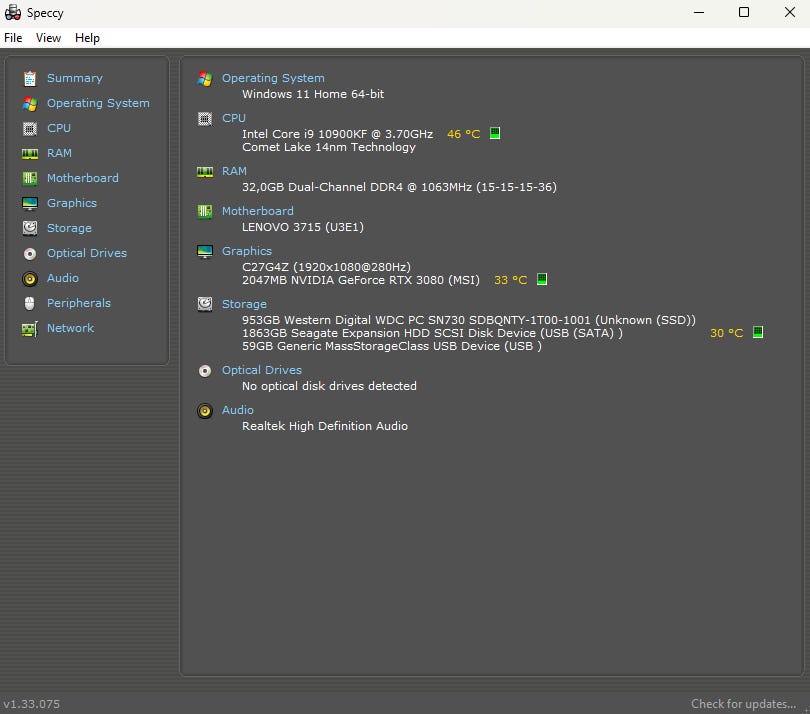Open the Graphics sidebar section
This screenshot has width=810, height=714.
pyautogui.click(x=72, y=203)
